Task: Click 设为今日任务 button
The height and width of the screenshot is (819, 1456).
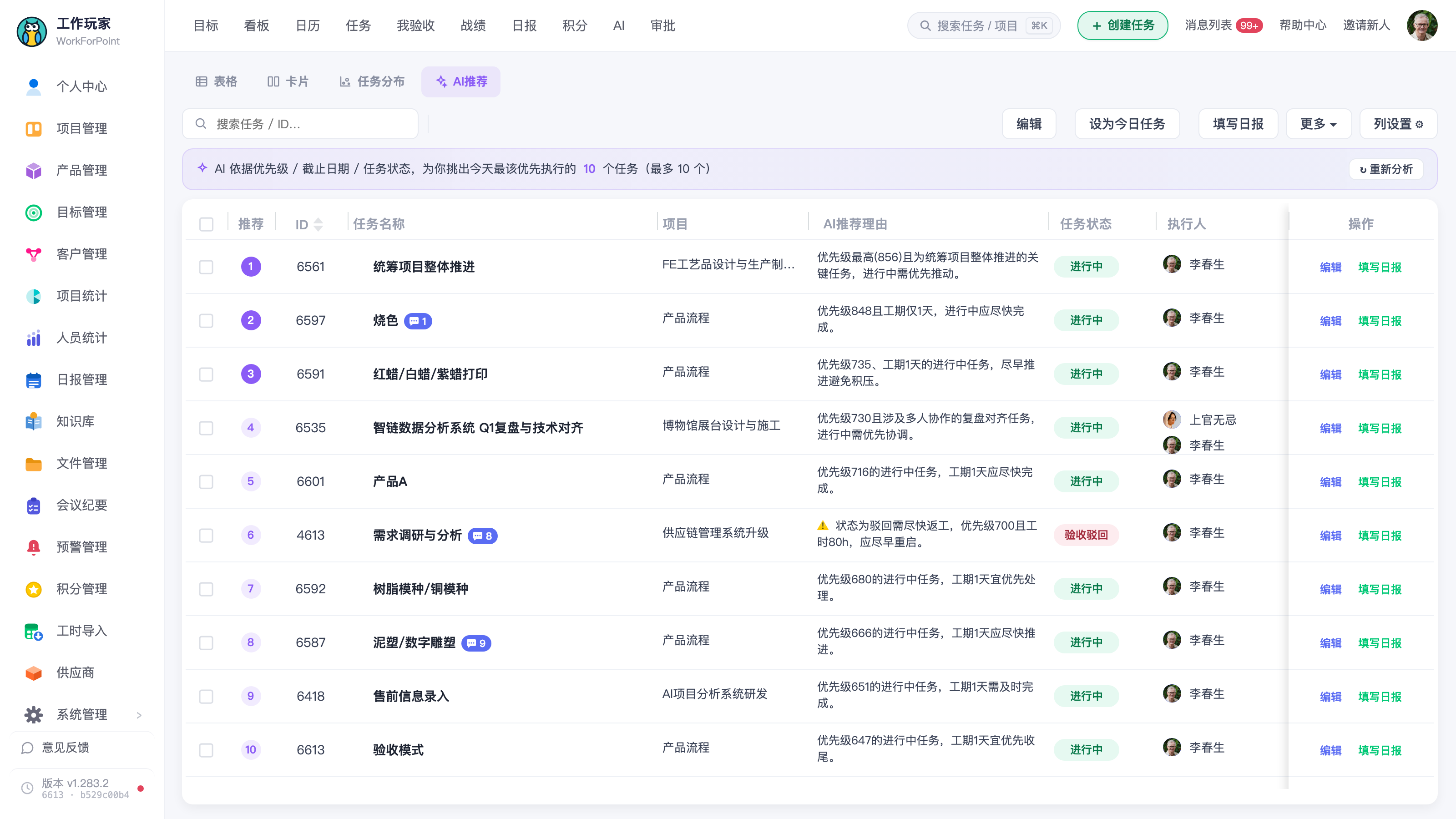Action: coord(1127,124)
